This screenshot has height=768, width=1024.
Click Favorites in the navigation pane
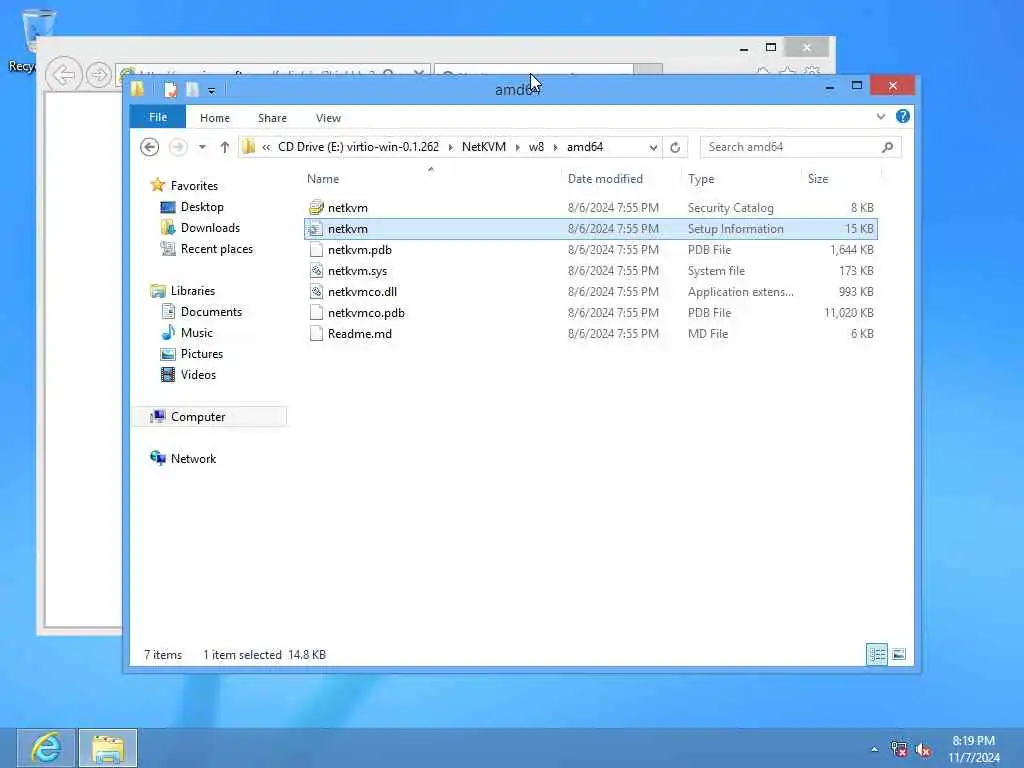click(194, 185)
